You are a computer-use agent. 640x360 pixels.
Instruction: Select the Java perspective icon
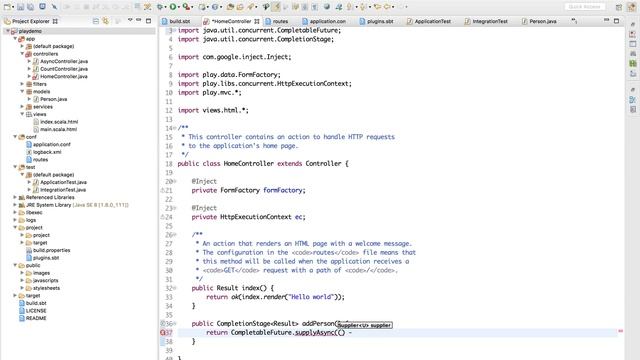[x=632, y=7]
